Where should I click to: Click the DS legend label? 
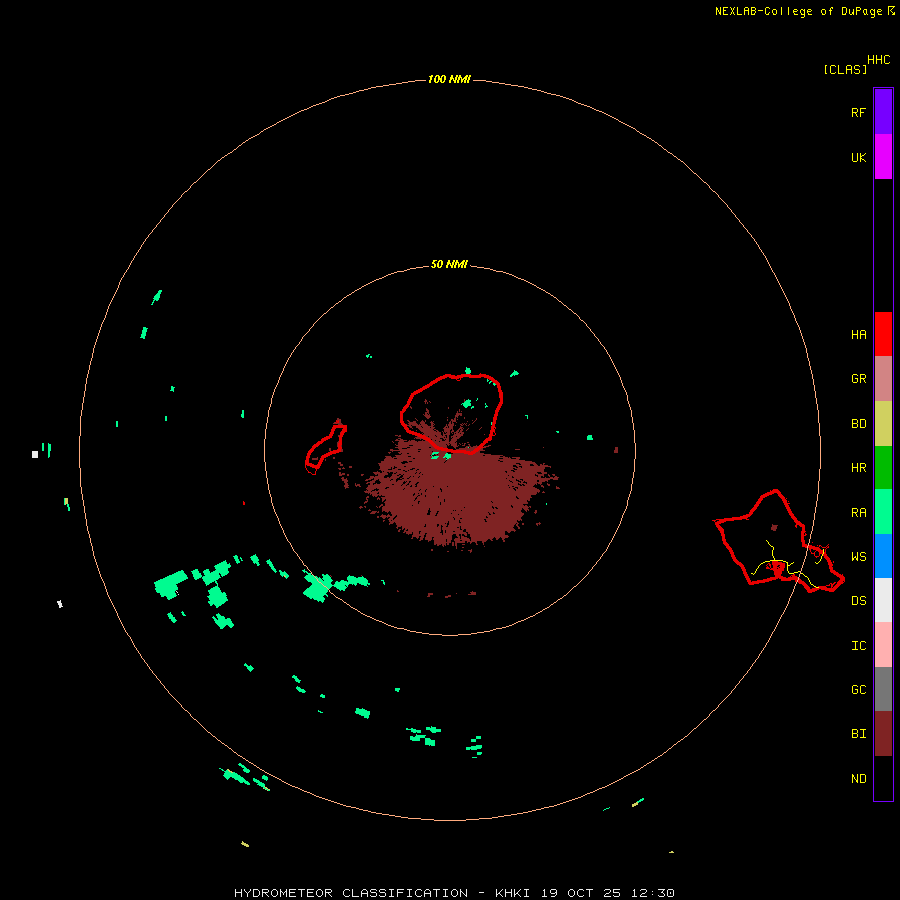pyautogui.click(x=858, y=601)
